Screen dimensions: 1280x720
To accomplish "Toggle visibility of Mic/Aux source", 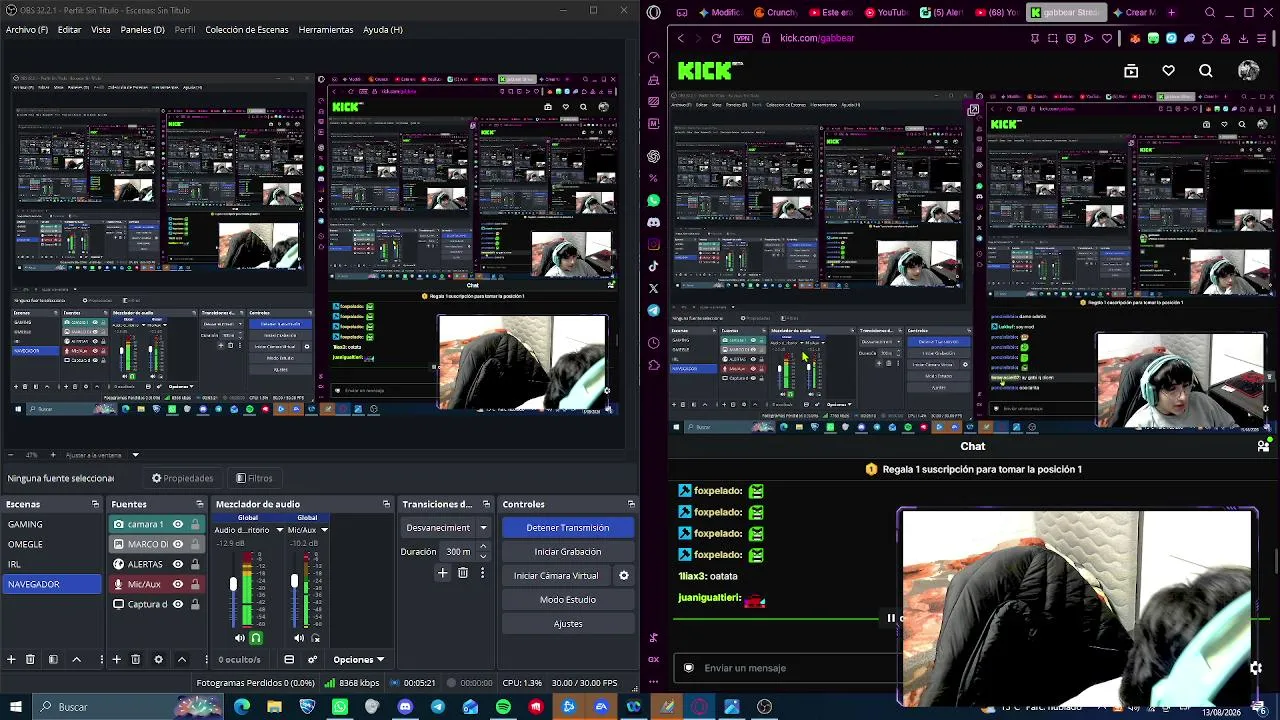I will pyautogui.click(x=178, y=584).
